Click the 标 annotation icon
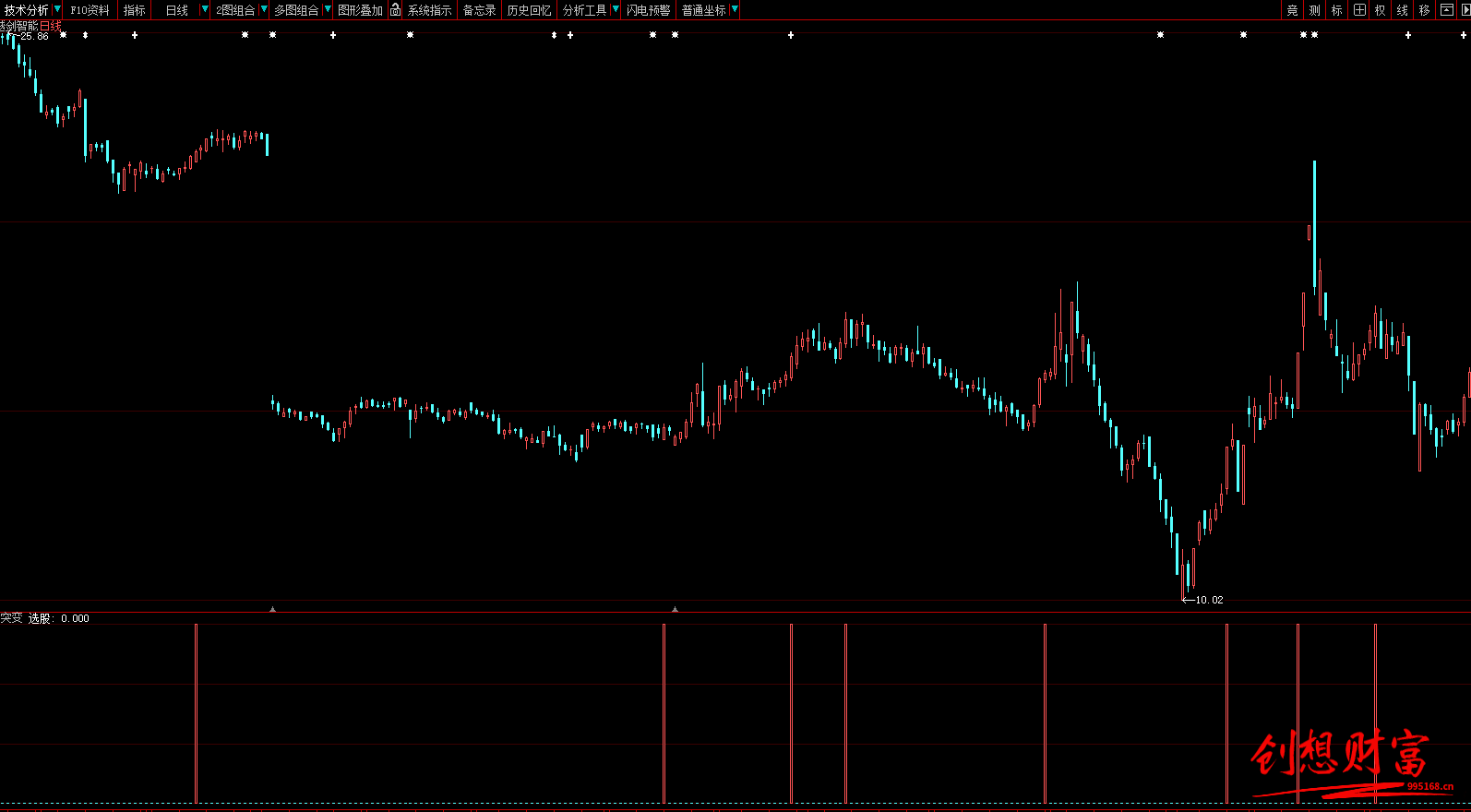Image resolution: width=1471 pixels, height=812 pixels. [x=1336, y=10]
